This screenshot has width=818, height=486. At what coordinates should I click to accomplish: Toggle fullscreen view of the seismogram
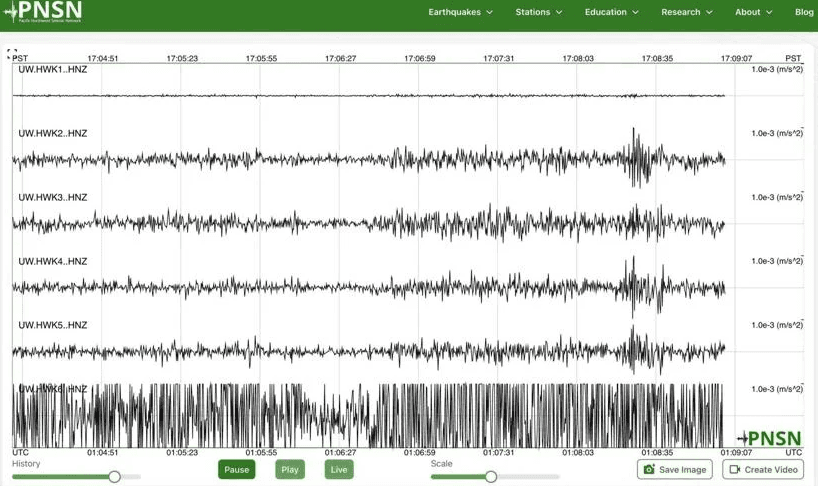click(12, 55)
